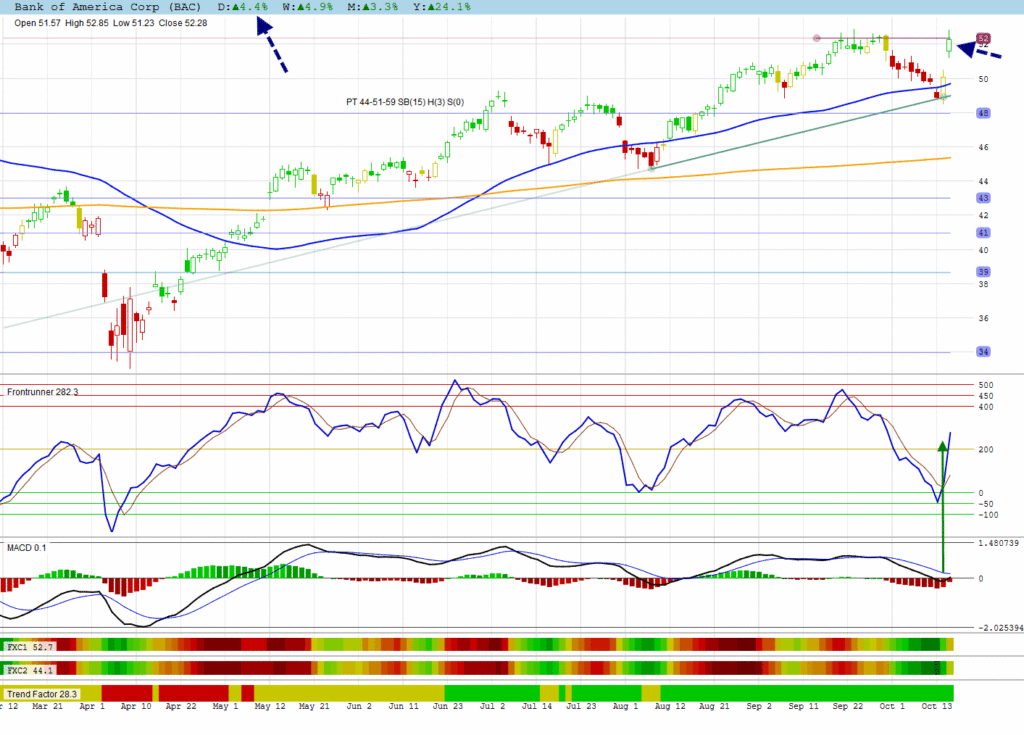Click the FXC1 52.7 heat bar label
This screenshot has width=1024, height=735.
30,647
